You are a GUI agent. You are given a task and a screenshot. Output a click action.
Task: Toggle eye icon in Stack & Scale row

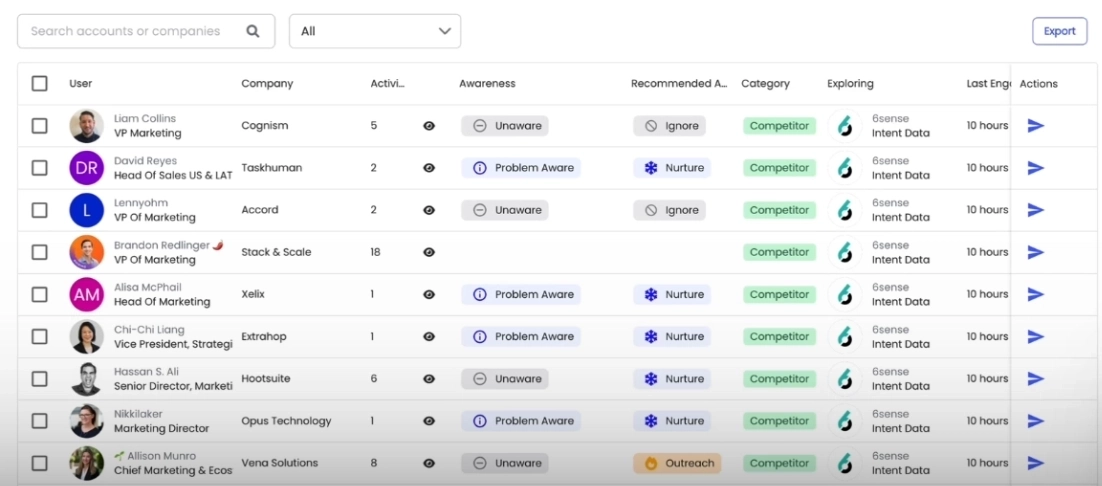[429, 252]
